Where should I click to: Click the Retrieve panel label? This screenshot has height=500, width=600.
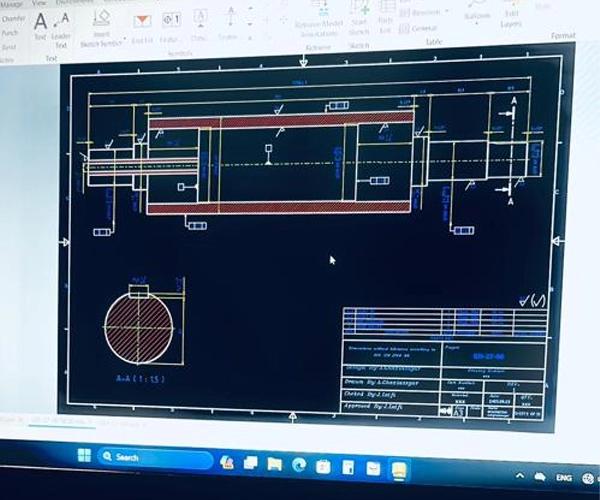coord(318,47)
